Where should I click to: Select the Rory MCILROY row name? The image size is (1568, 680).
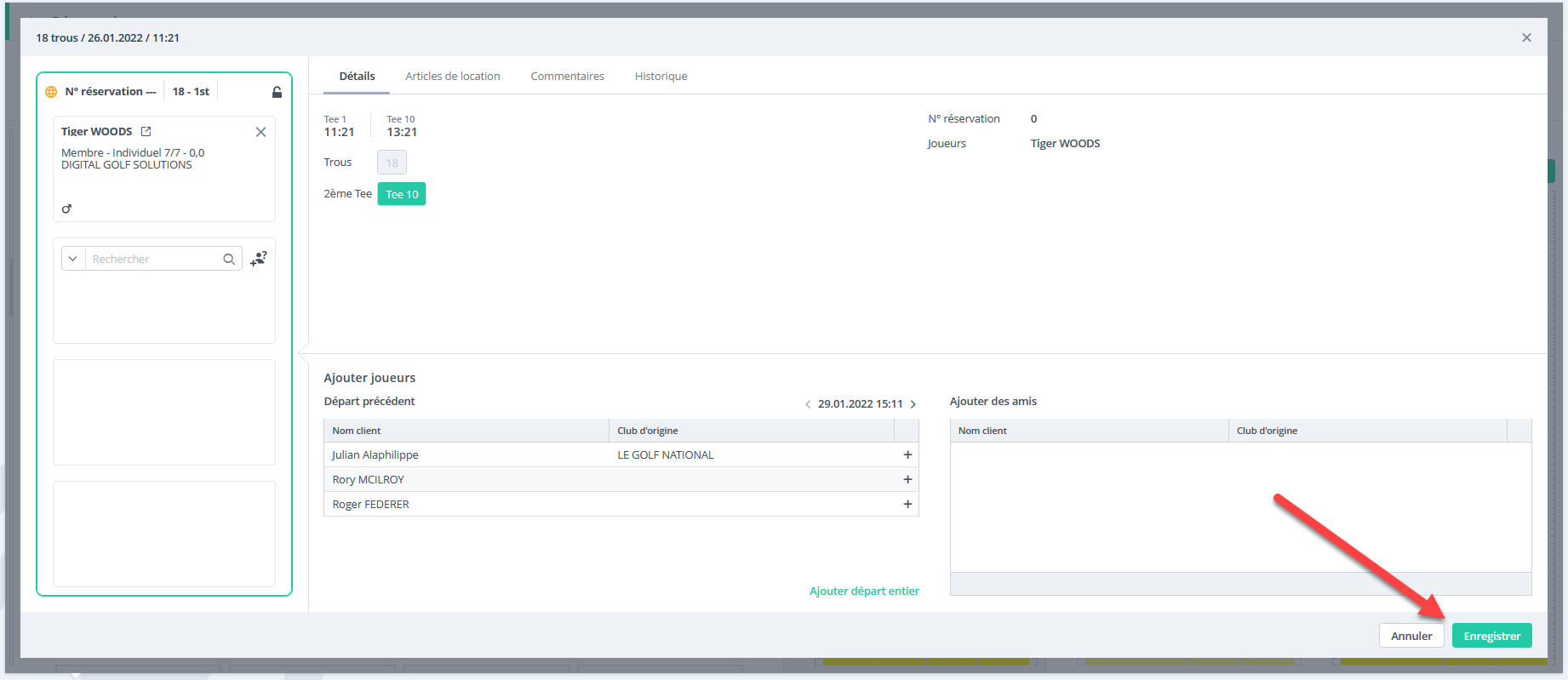pyautogui.click(x=368, y=479)
